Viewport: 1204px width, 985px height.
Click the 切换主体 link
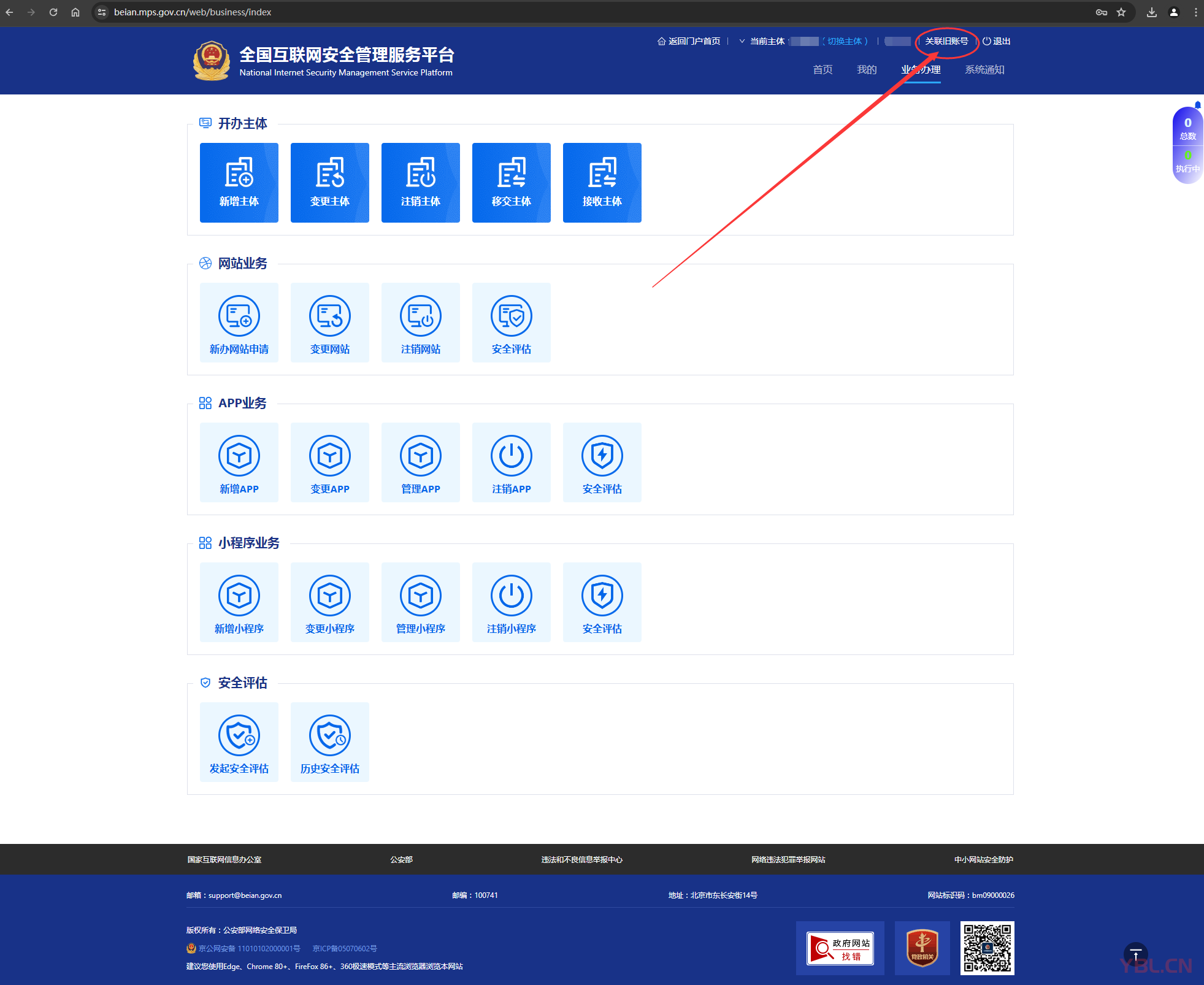845,41
